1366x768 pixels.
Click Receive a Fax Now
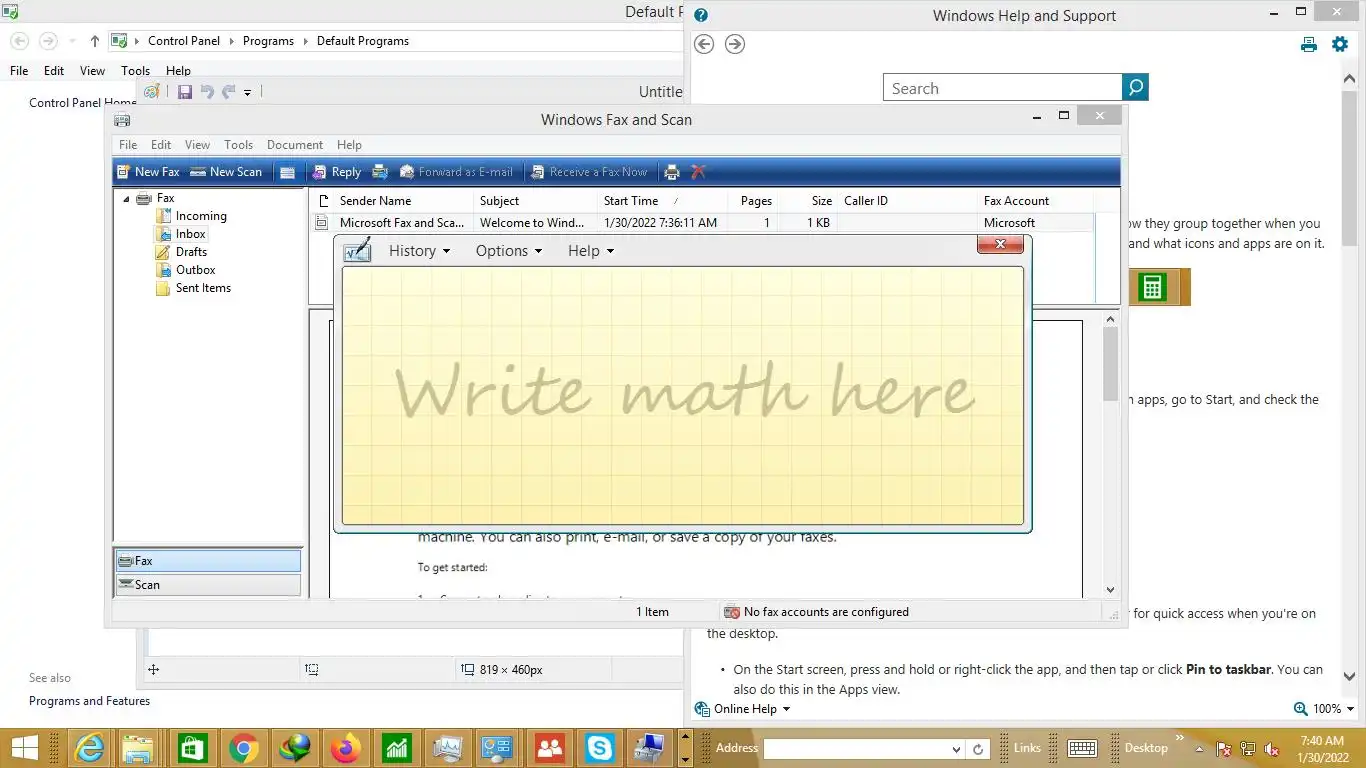pos(589,172)
